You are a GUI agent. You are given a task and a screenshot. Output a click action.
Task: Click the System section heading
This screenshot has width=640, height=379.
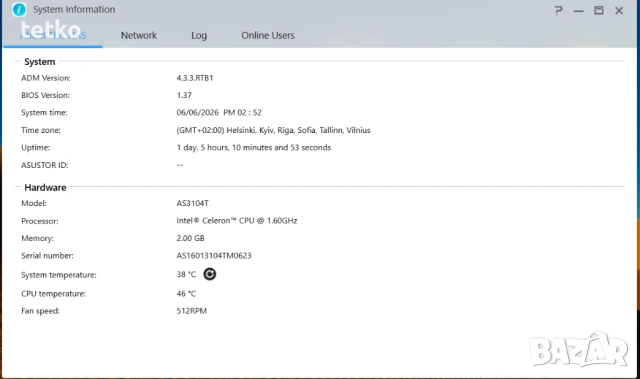coord(40,62)
